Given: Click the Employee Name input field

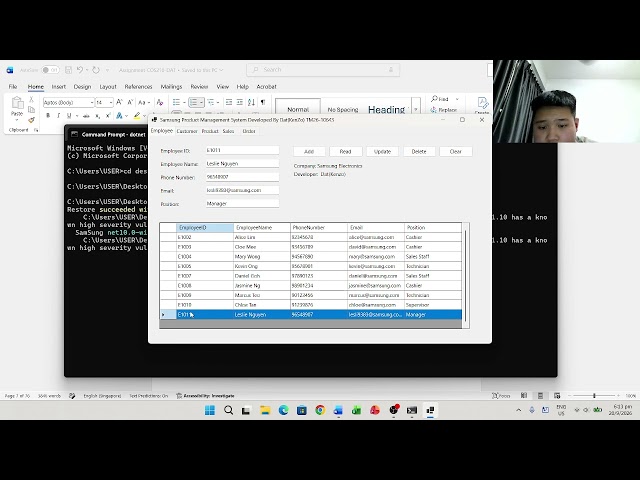Looking at the screenshot, I should tap(242, 164).
